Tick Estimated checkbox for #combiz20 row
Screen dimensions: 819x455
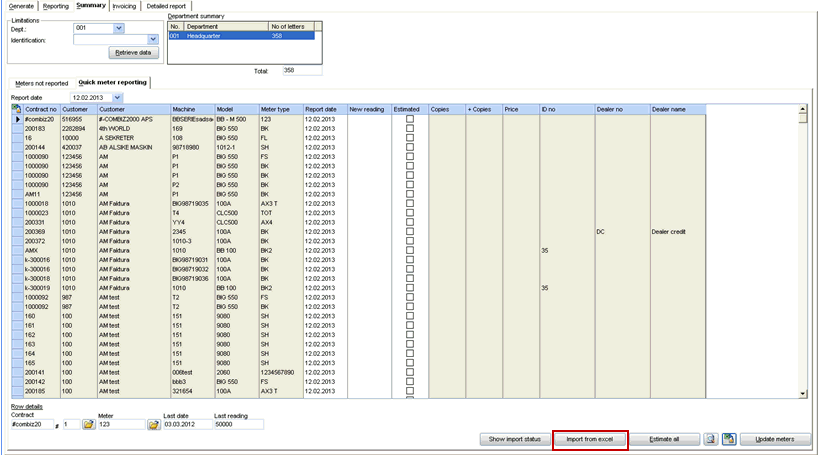point(409,119)
